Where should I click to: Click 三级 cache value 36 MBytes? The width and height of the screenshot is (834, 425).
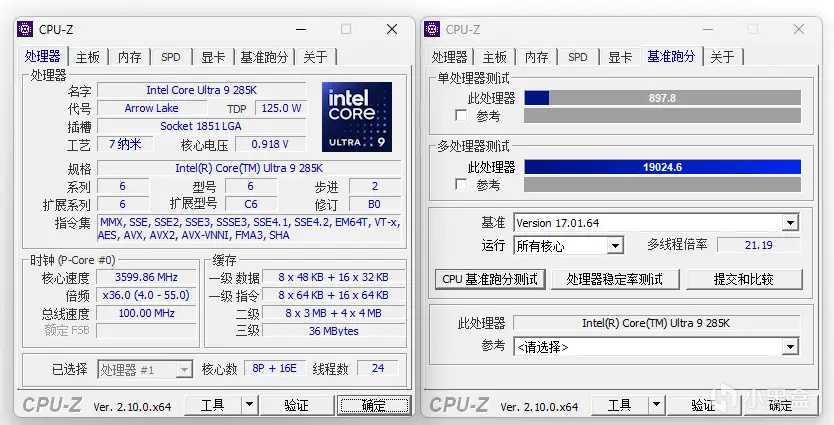(x=333, y=331)
